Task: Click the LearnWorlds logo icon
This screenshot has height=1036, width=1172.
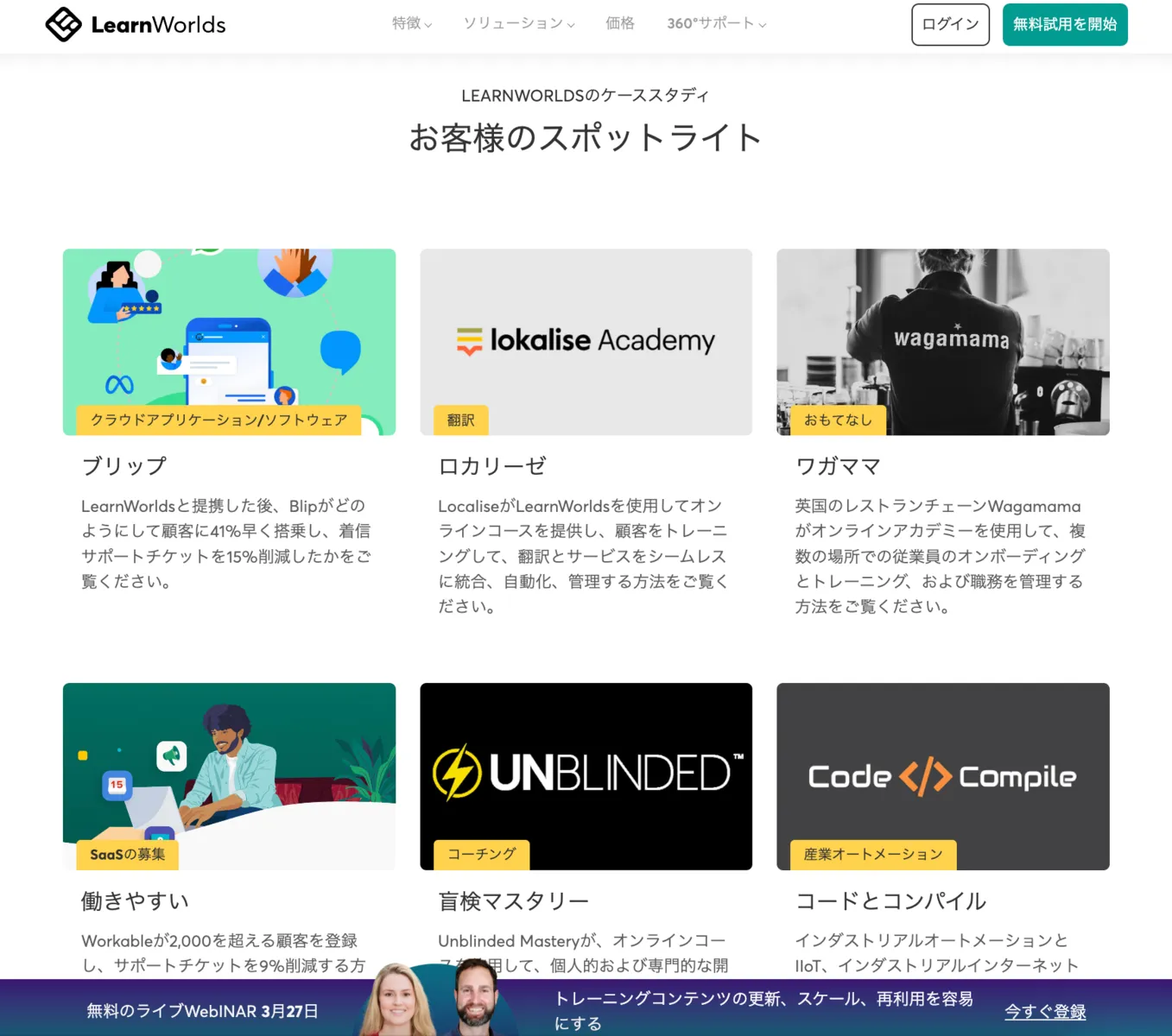Action: tap(64, 24)
